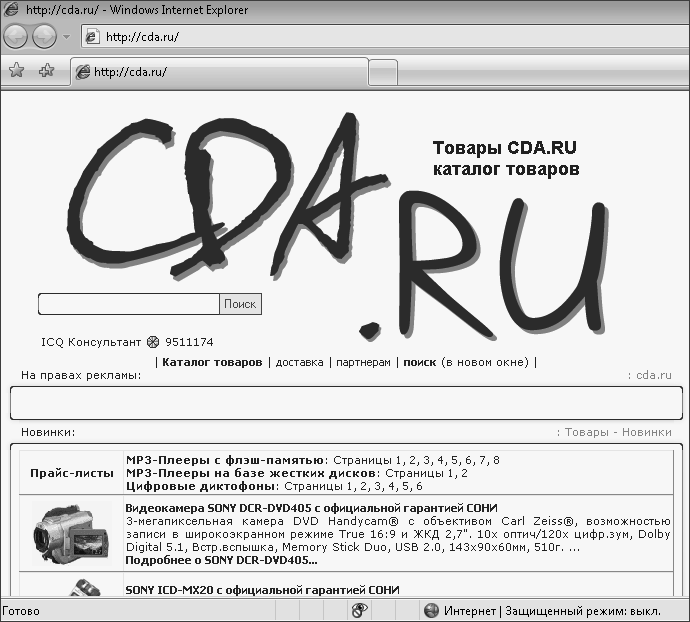The width and height of the screenshot is (690, 622).
Task: Open page 8 of MP3 flash players
Action: point(496,459)
